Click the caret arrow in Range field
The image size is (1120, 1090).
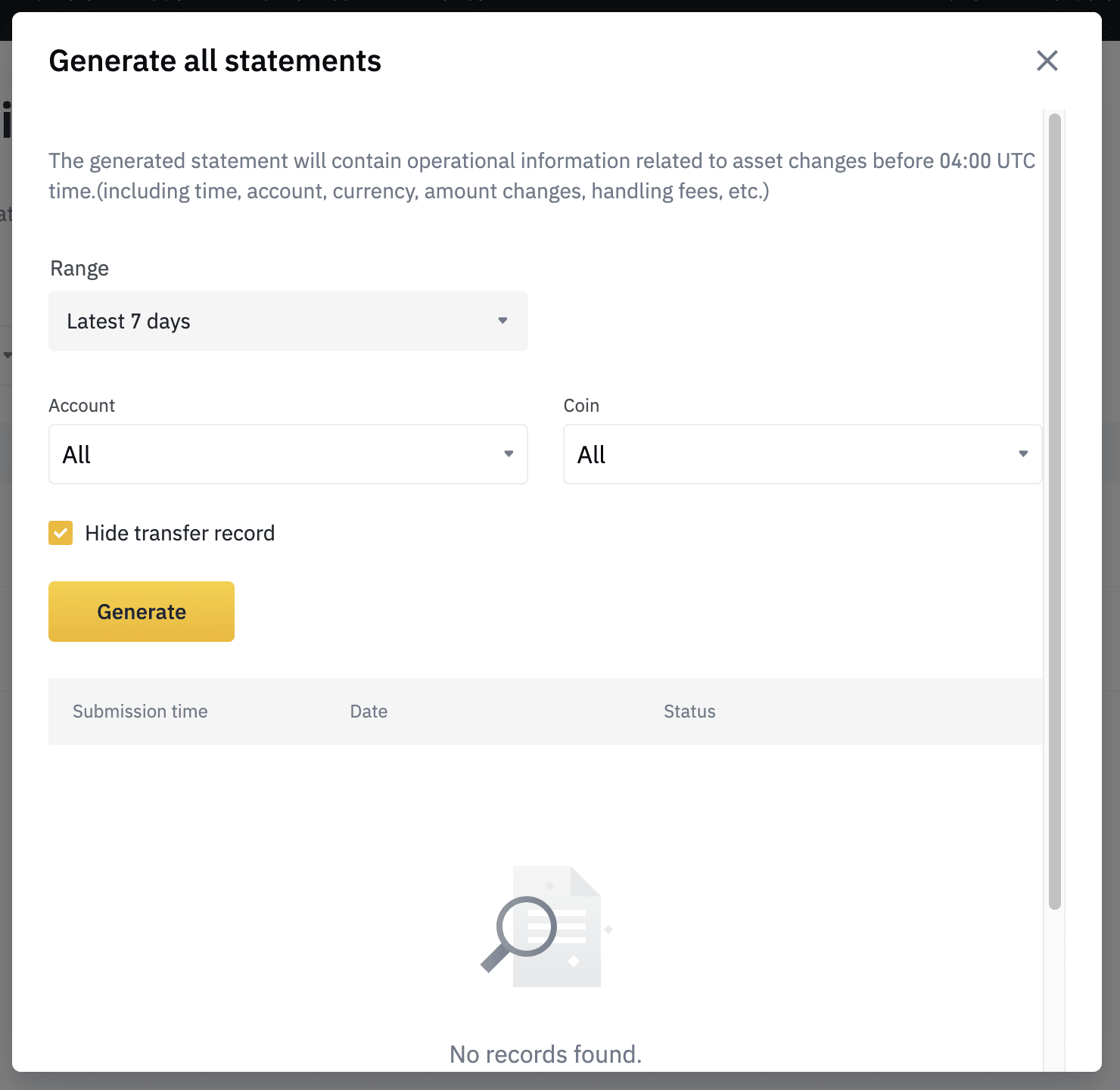502,321
